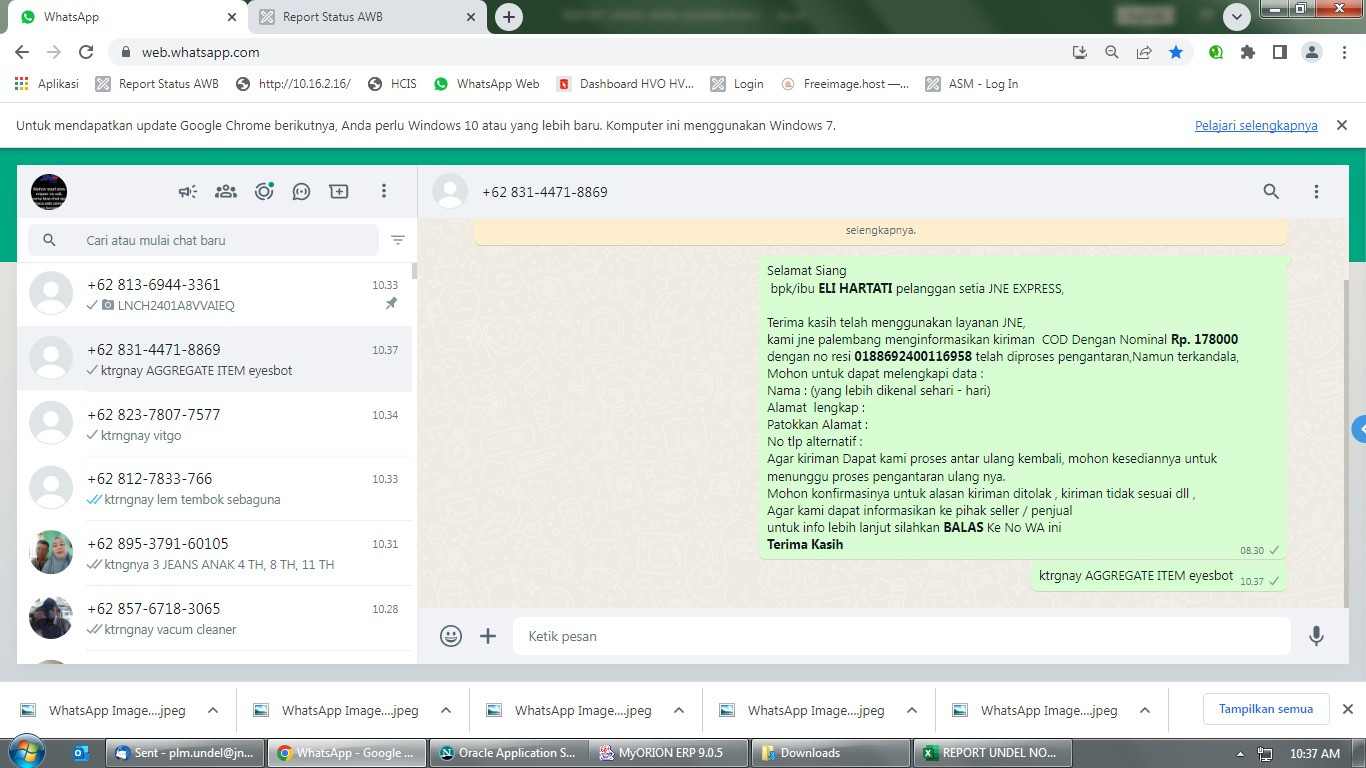
Task: Bookmark this page with the star icon
Action: click(1176, 52)
